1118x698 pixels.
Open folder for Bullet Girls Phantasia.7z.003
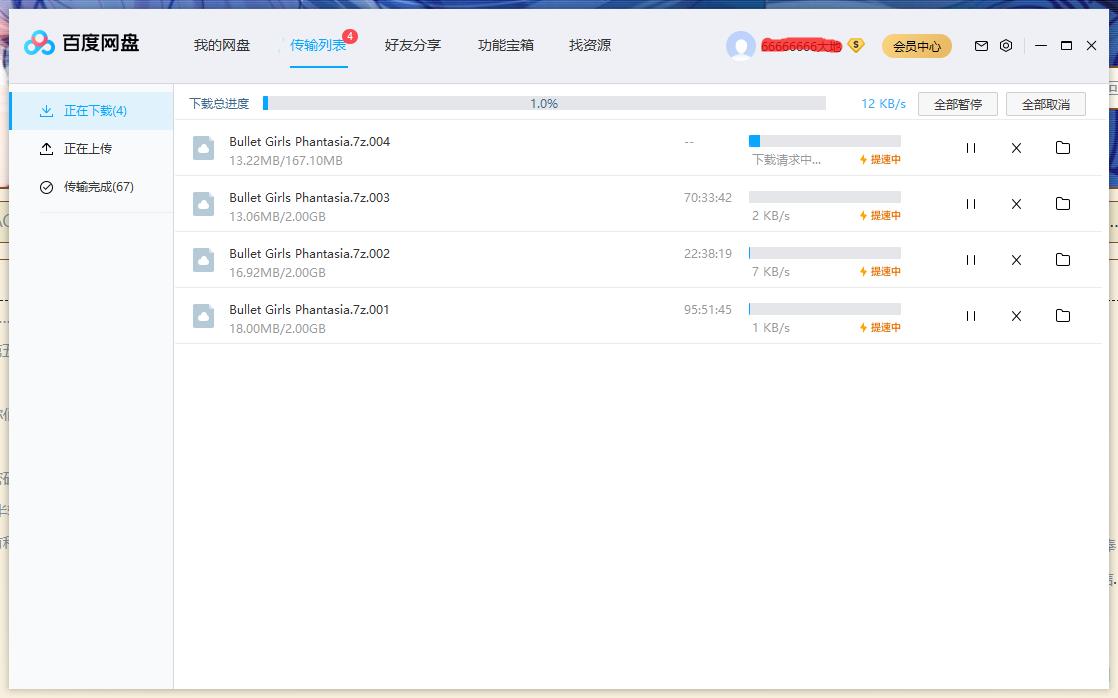coord(1062,203)
